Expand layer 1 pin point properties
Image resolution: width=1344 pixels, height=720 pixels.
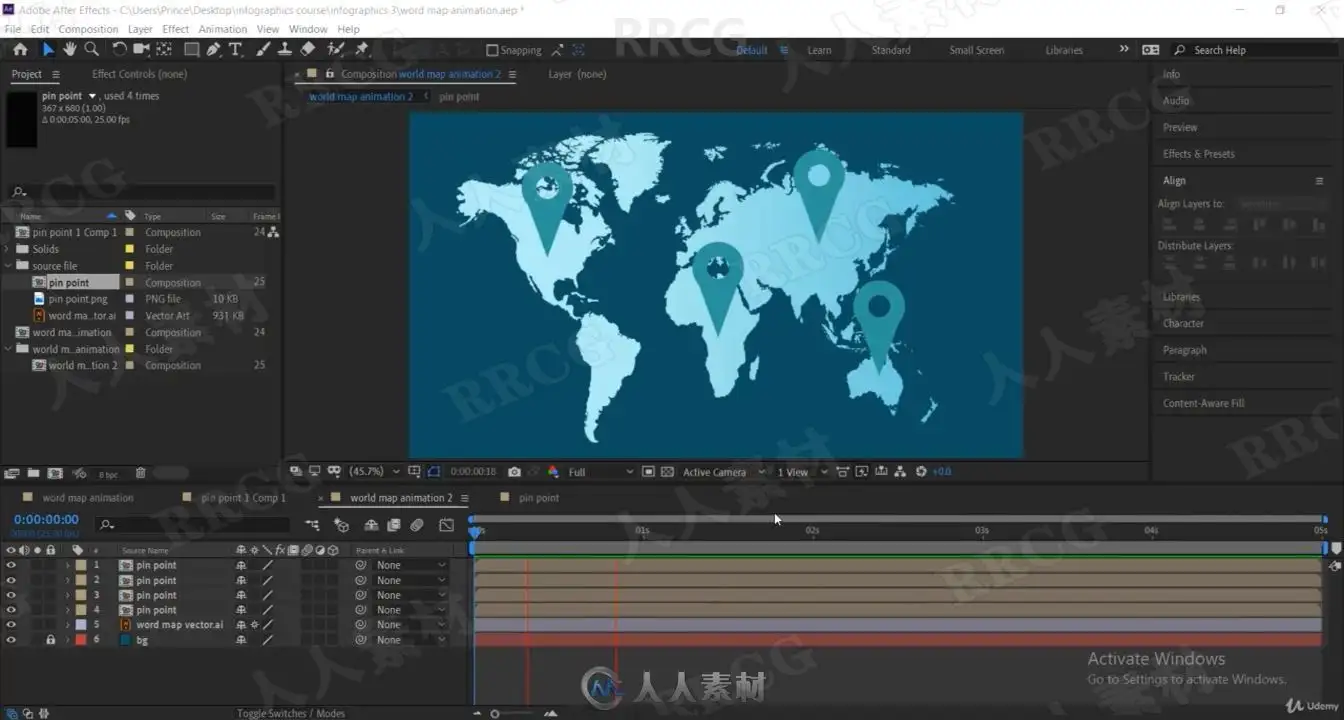coord(68,565)
